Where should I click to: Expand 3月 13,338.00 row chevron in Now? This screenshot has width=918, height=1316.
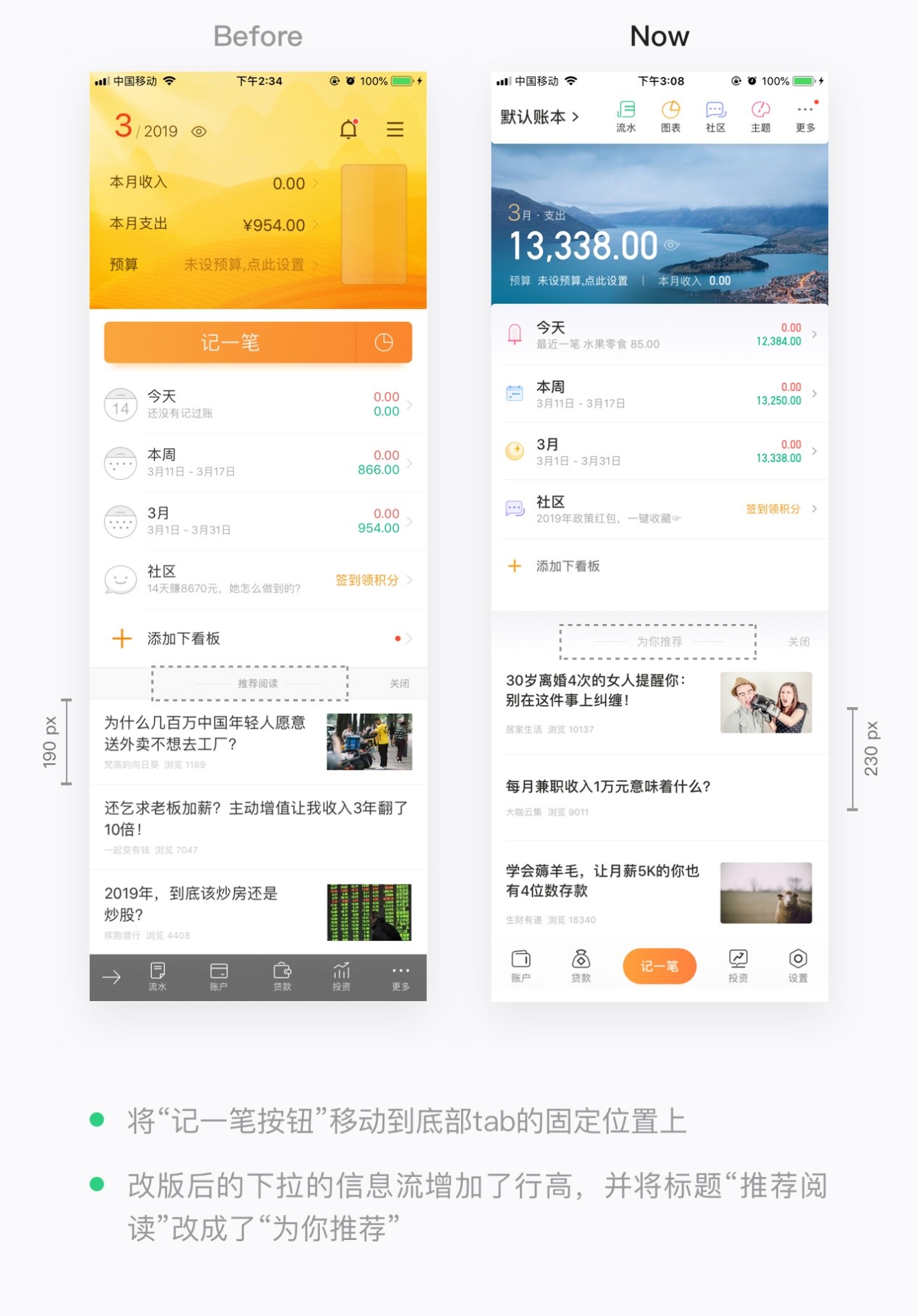[x=814, y=451]
